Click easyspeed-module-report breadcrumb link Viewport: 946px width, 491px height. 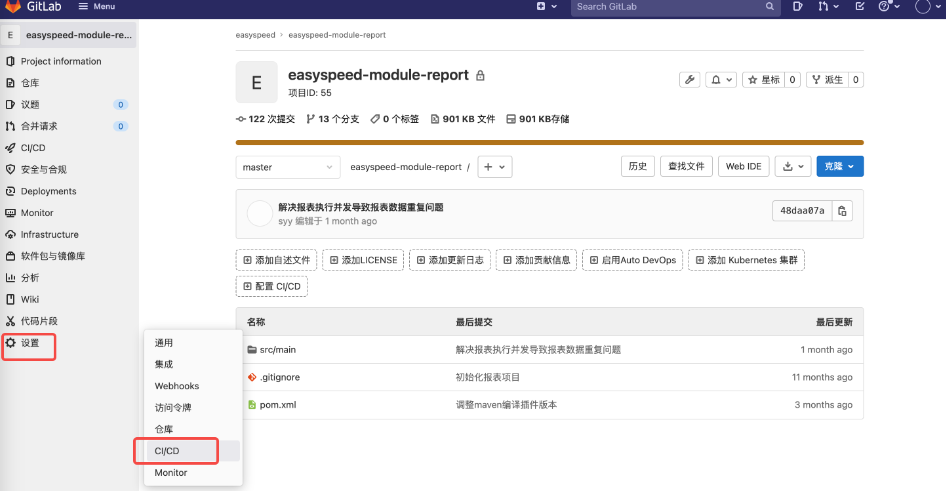[337, 35]
